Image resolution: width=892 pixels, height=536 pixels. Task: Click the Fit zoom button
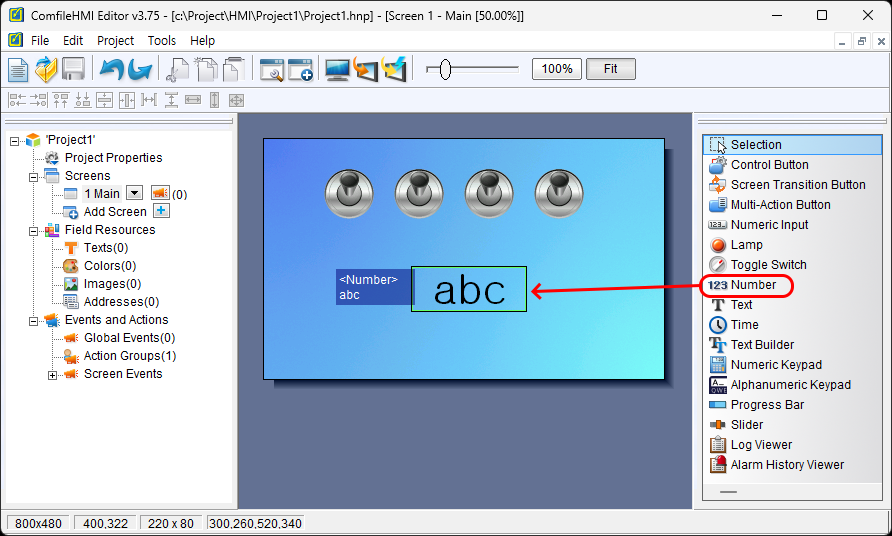point(610,69)
